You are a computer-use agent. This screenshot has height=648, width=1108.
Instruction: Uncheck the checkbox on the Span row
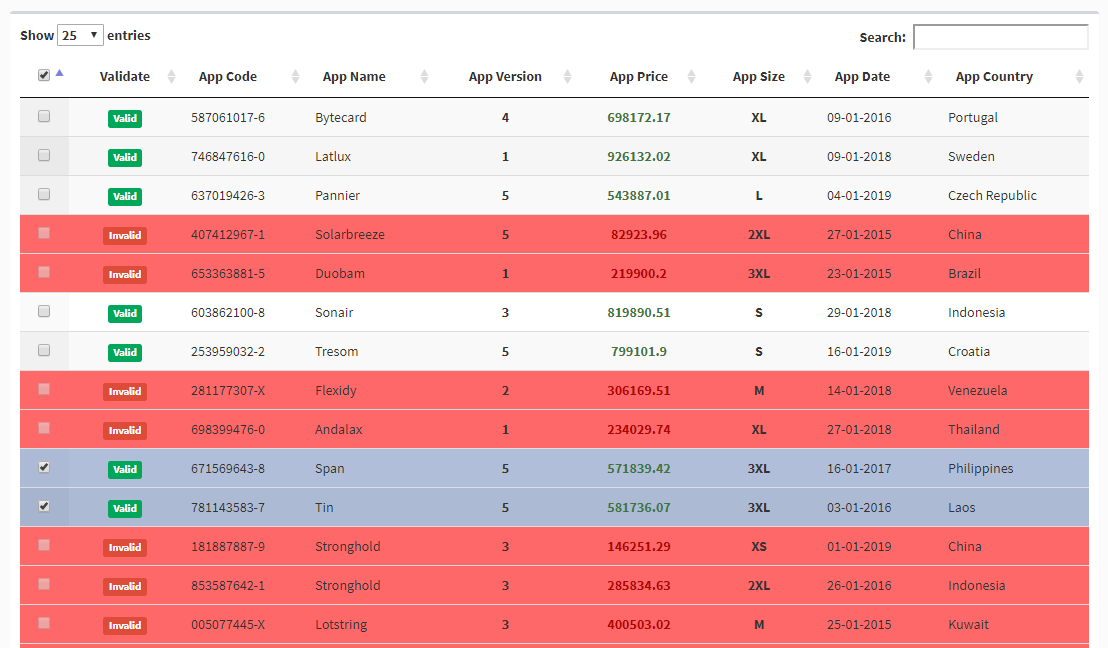[44, 467]
